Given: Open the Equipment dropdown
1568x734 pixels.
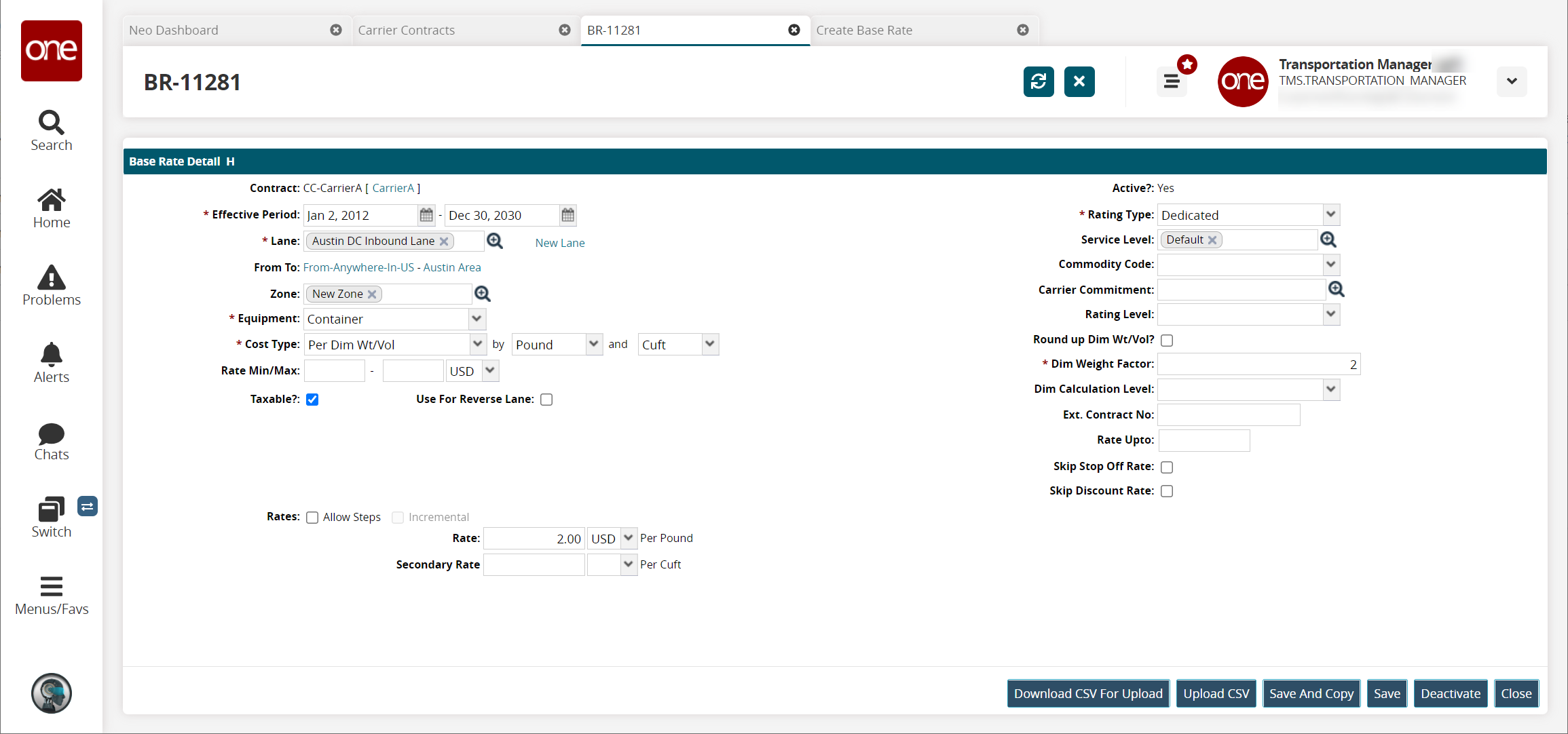Looking at the screenshot, I should [477, 319].
